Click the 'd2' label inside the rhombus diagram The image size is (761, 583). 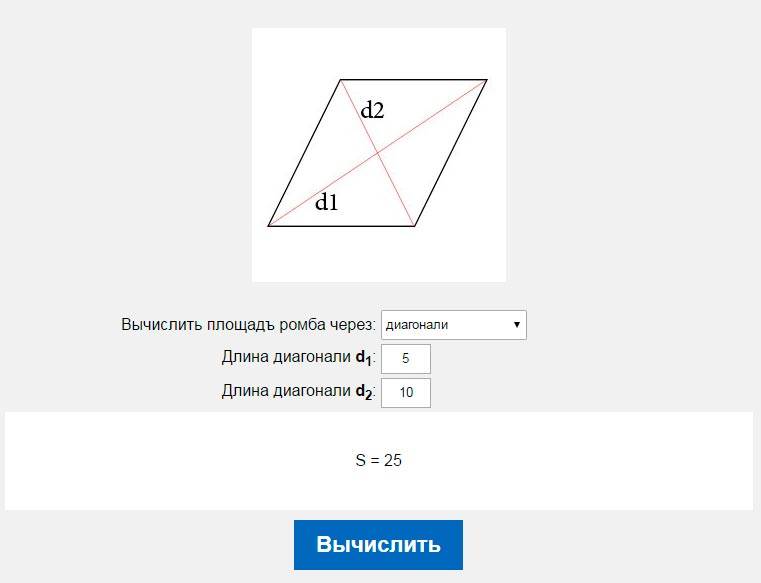372,111
